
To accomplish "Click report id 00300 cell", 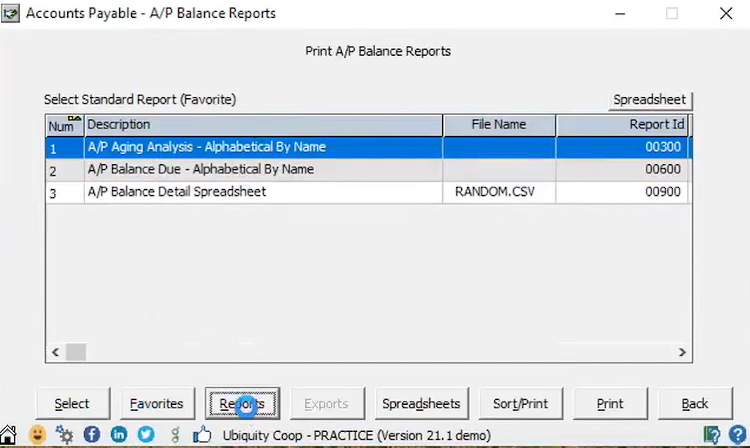I will point(622,147).
